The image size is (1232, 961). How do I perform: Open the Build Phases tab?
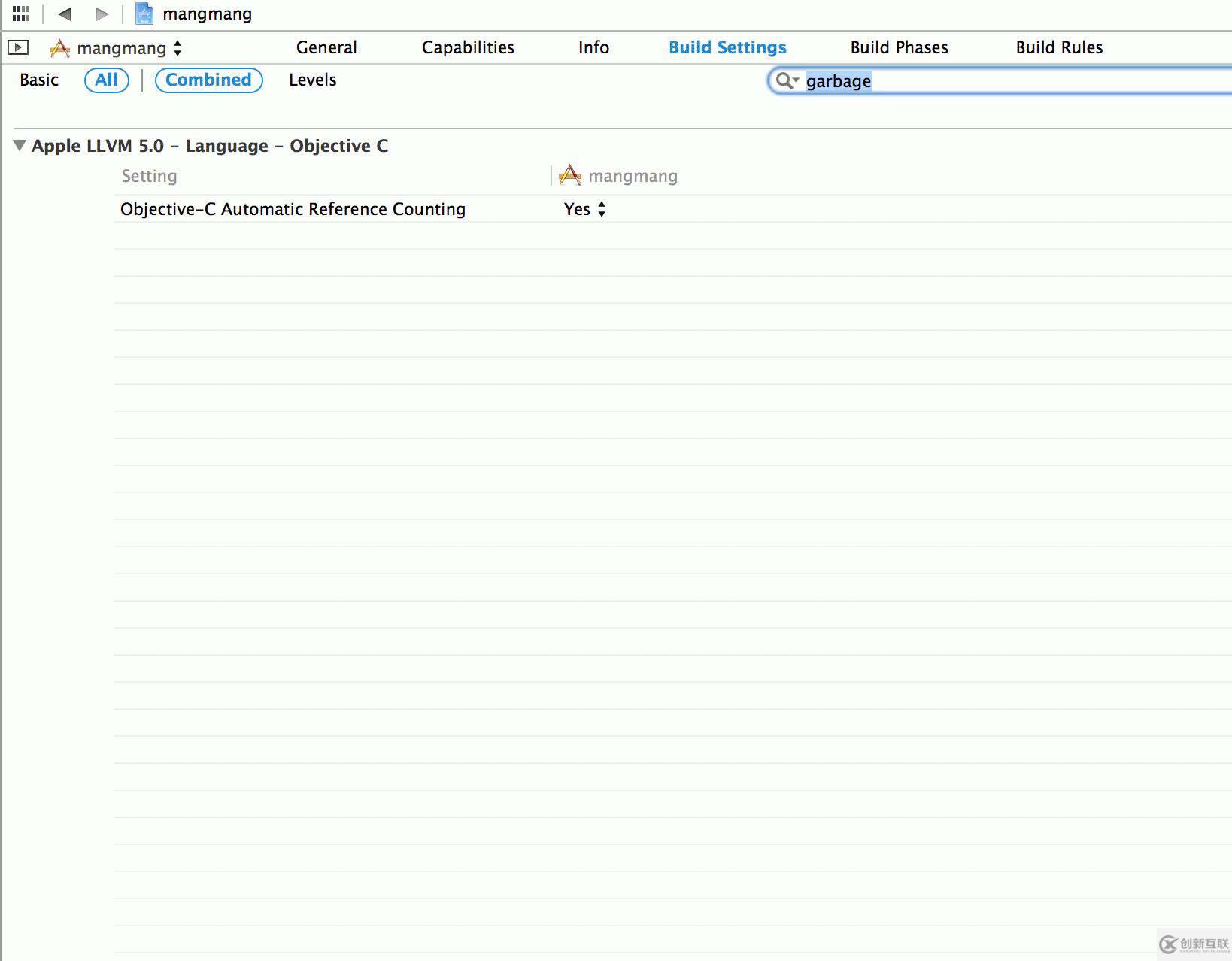(899, 47)
